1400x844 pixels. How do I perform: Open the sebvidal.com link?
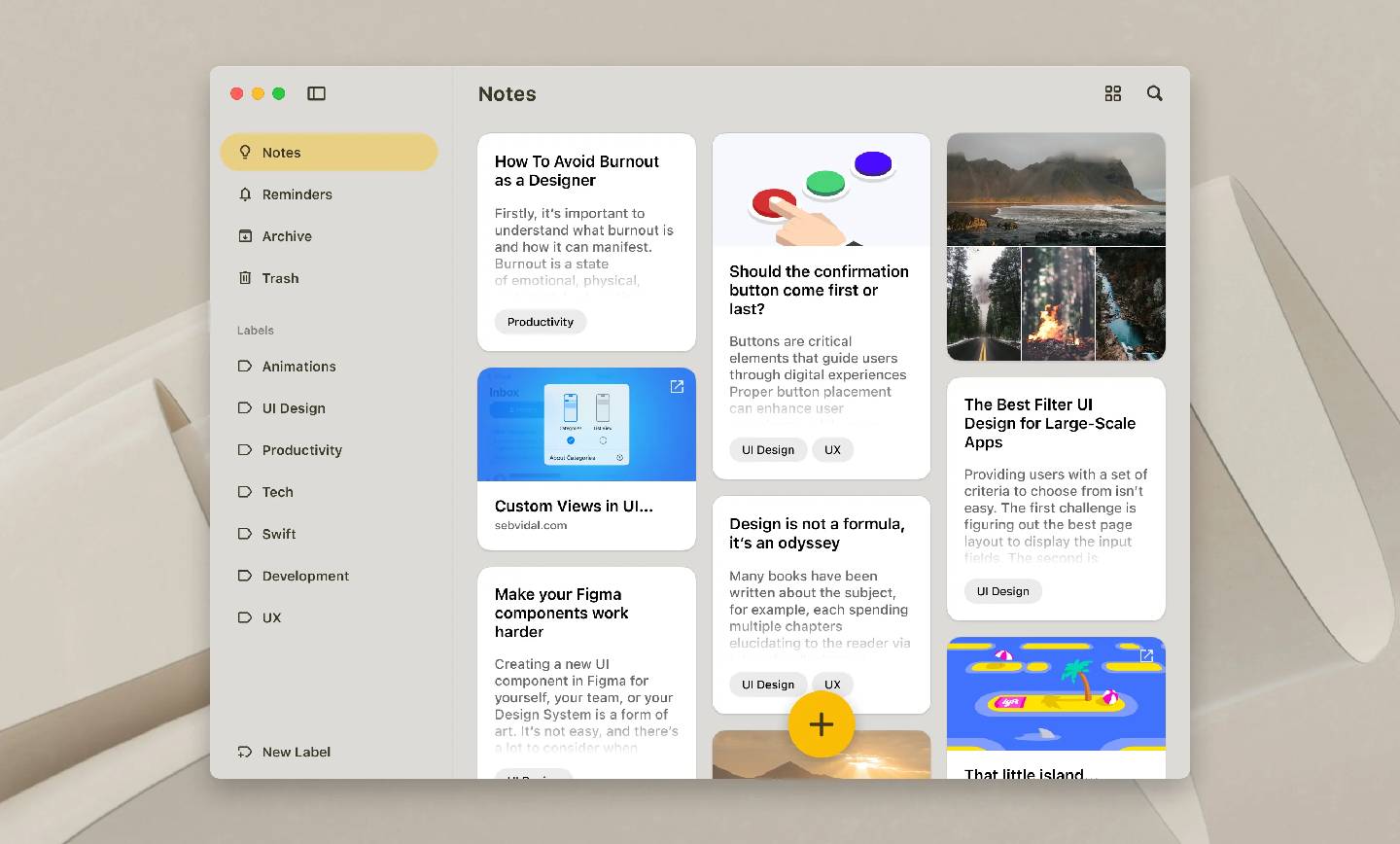point(531,525)
